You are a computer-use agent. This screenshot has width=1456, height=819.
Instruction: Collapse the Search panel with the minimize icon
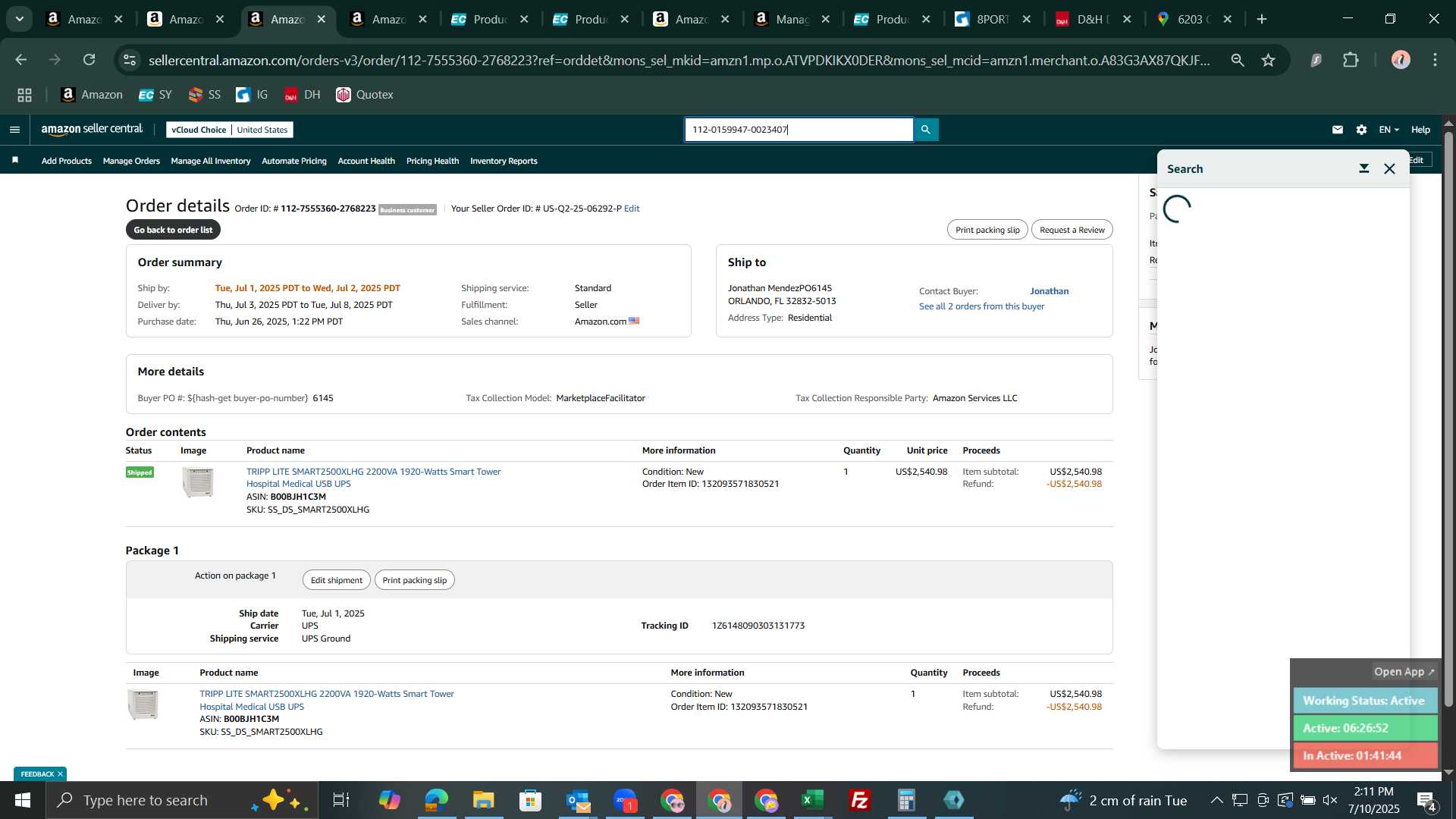(x=1364, y=169)
